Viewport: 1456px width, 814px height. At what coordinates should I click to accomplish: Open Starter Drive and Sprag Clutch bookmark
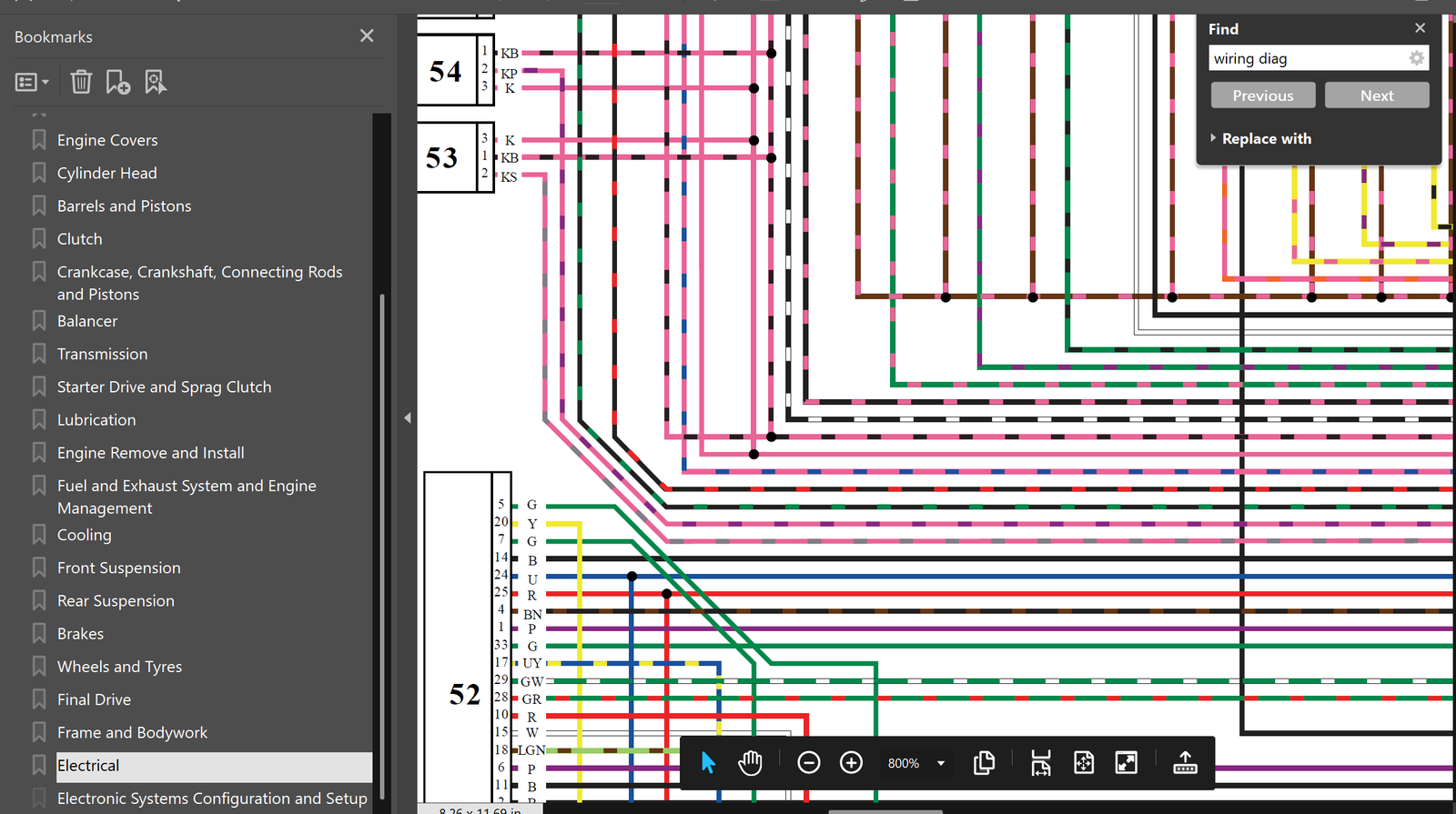click(x=164, y=387)
